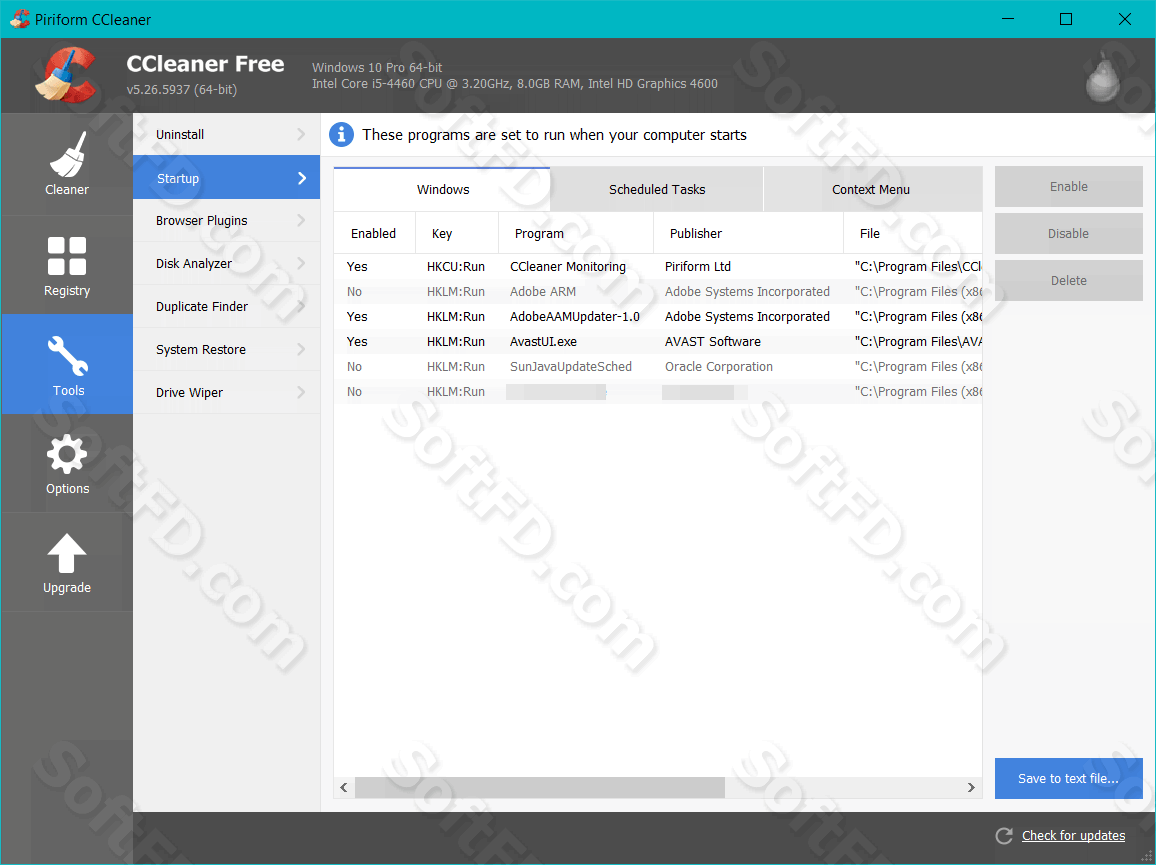Click the info icon beside startup message
This screenshot has height=865, width=1156.
[x=341, y=134]
